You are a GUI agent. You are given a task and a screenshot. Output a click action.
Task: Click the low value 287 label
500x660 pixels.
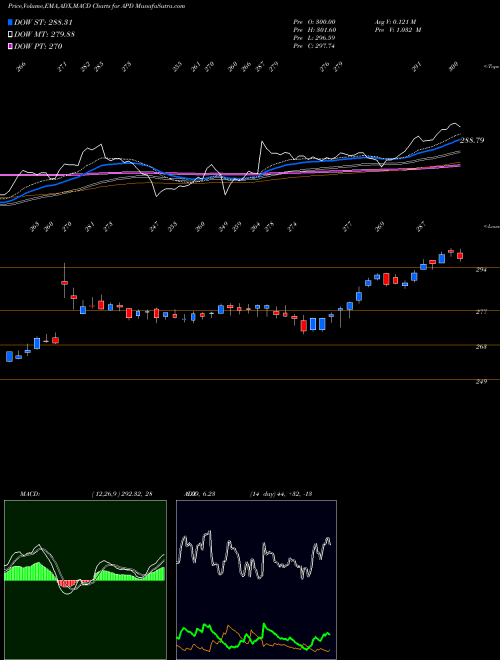click(421, 227)
